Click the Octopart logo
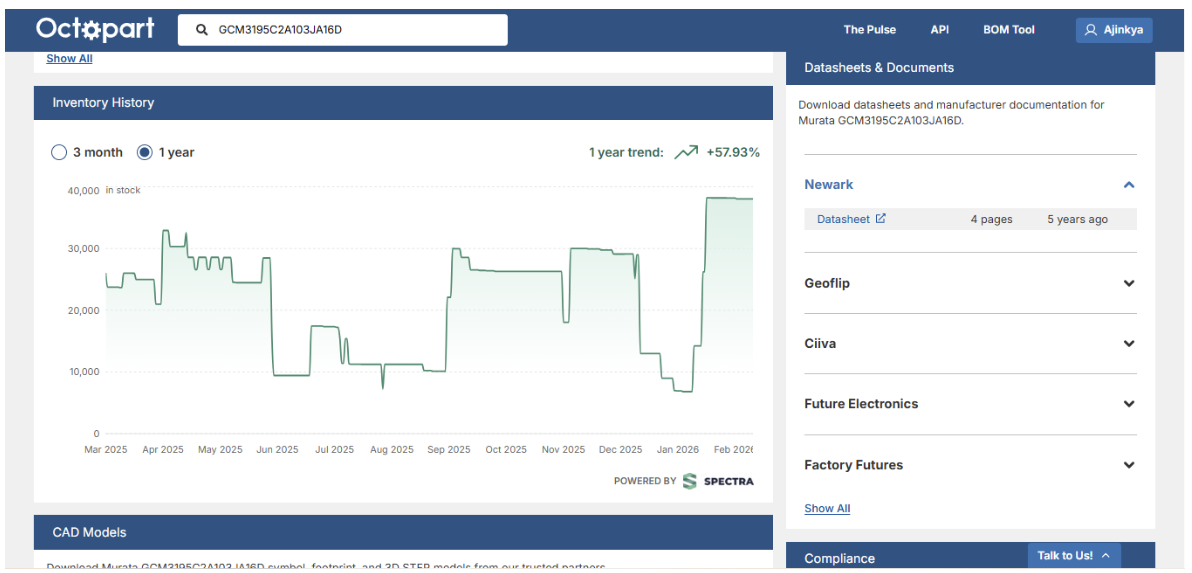Image resolution: width=1192 pixels, height=573 pixels. [x=95, y=29]
